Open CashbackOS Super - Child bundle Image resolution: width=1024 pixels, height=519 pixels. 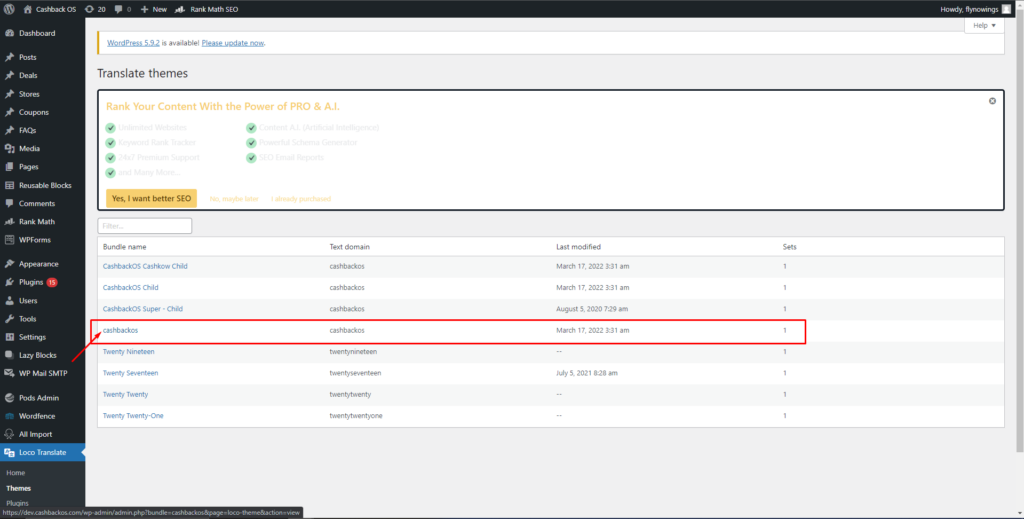[x=143, y=309]
